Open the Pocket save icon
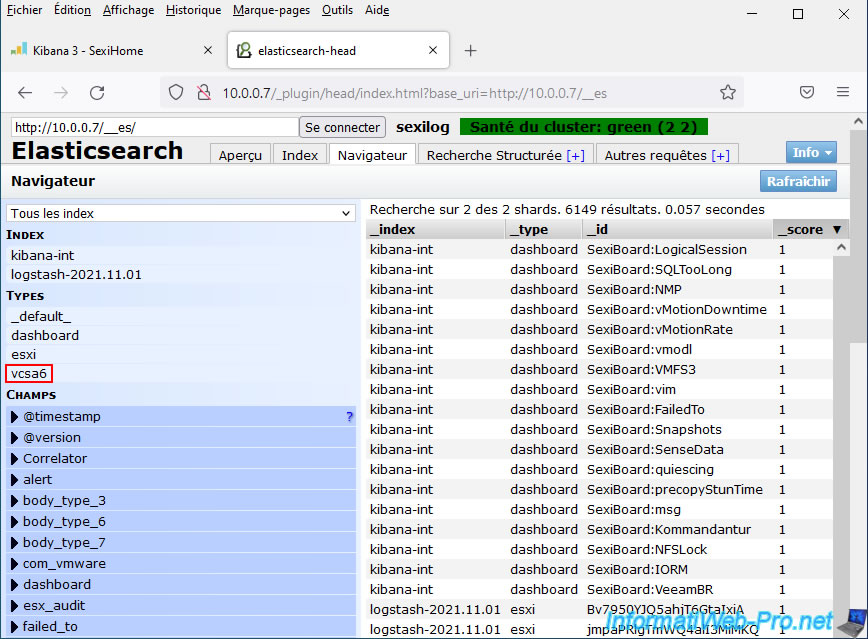Viewport: 868px width, 639px height. pos(807,92)
